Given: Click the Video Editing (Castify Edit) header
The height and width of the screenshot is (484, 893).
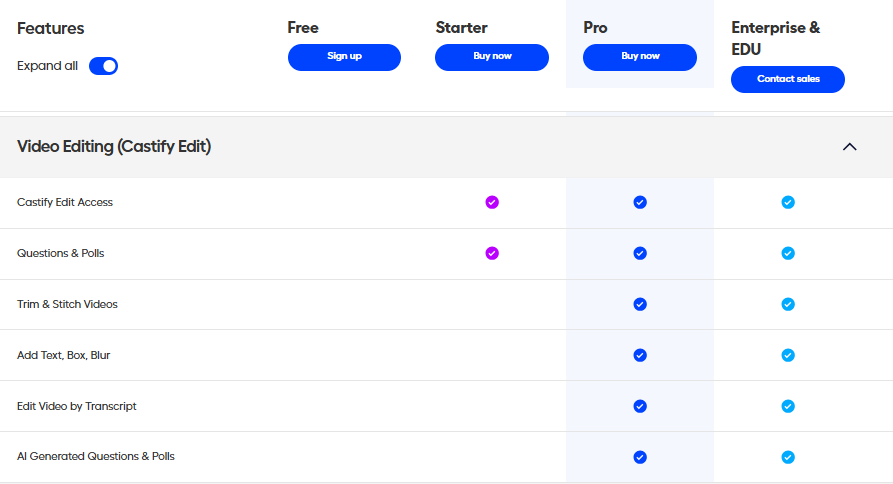Looking at the screenshot, I should pos(114,147).
